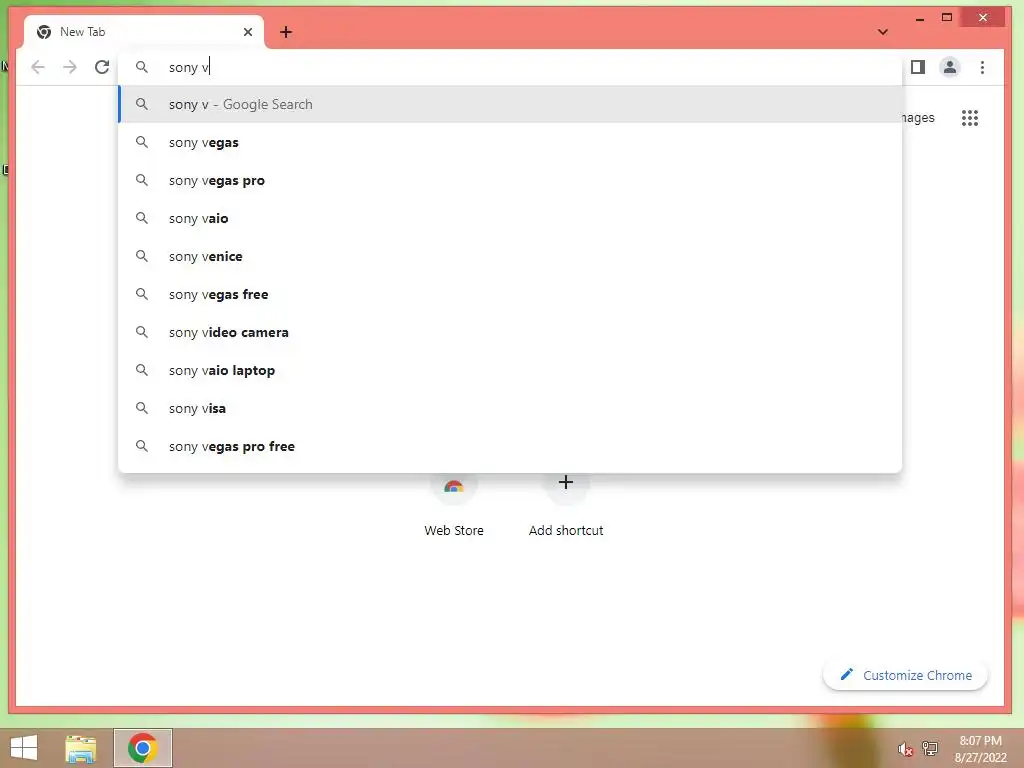The height and width of the screenshot is (768, 1024).
Task: Open the Chrome side panel icon
Action: [918, 67]
